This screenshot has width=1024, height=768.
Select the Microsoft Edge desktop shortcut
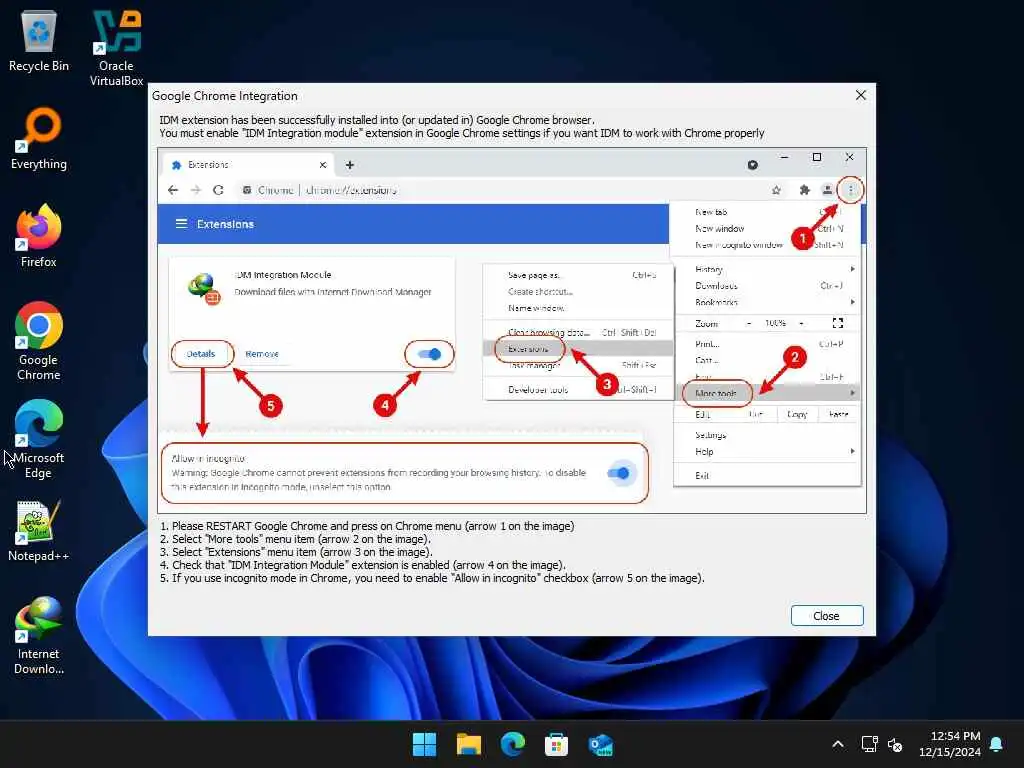(39, 439)
